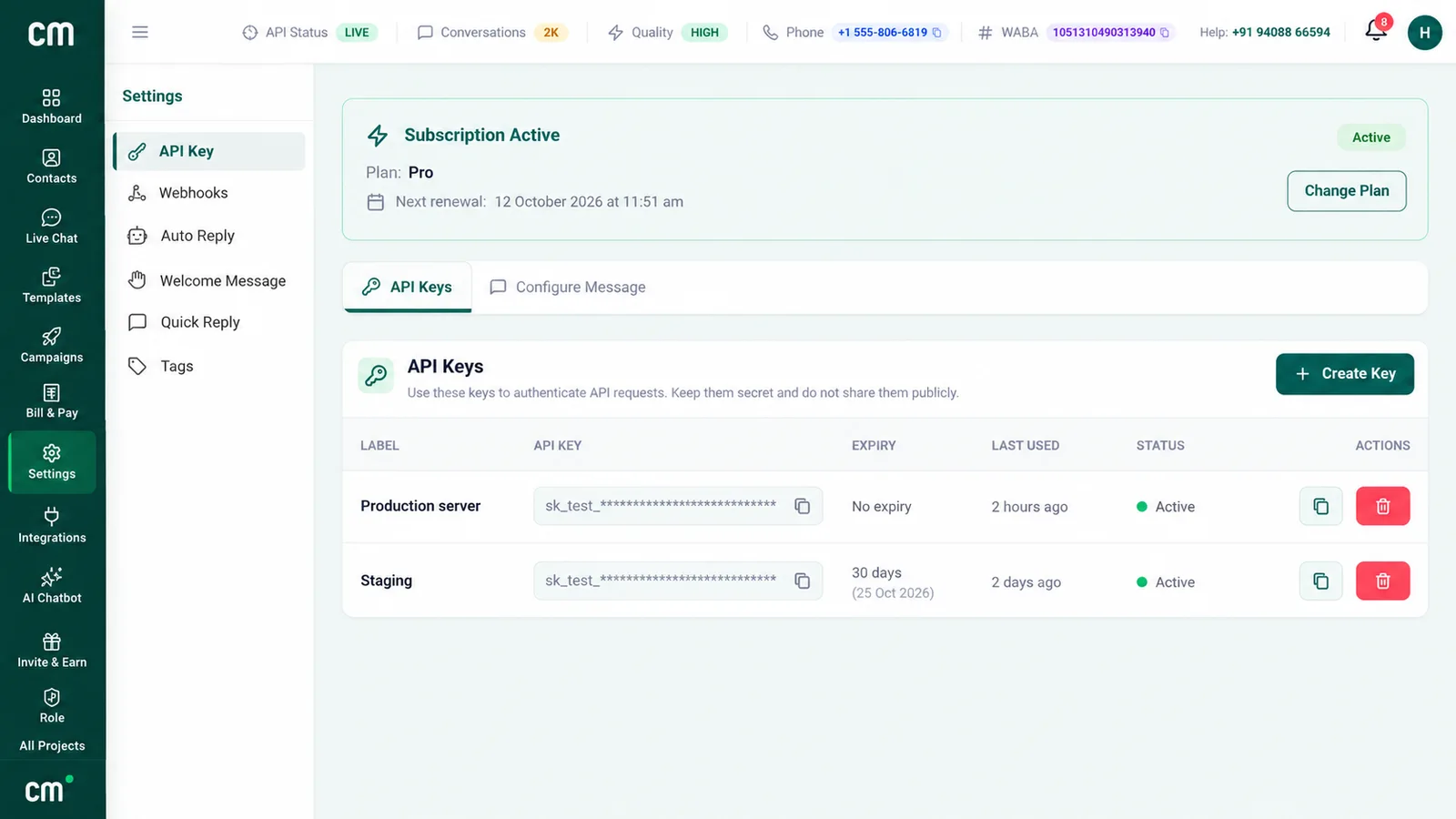Click copy action for Production server row
Screen dimensions: 1456x819
[1320, 506]
